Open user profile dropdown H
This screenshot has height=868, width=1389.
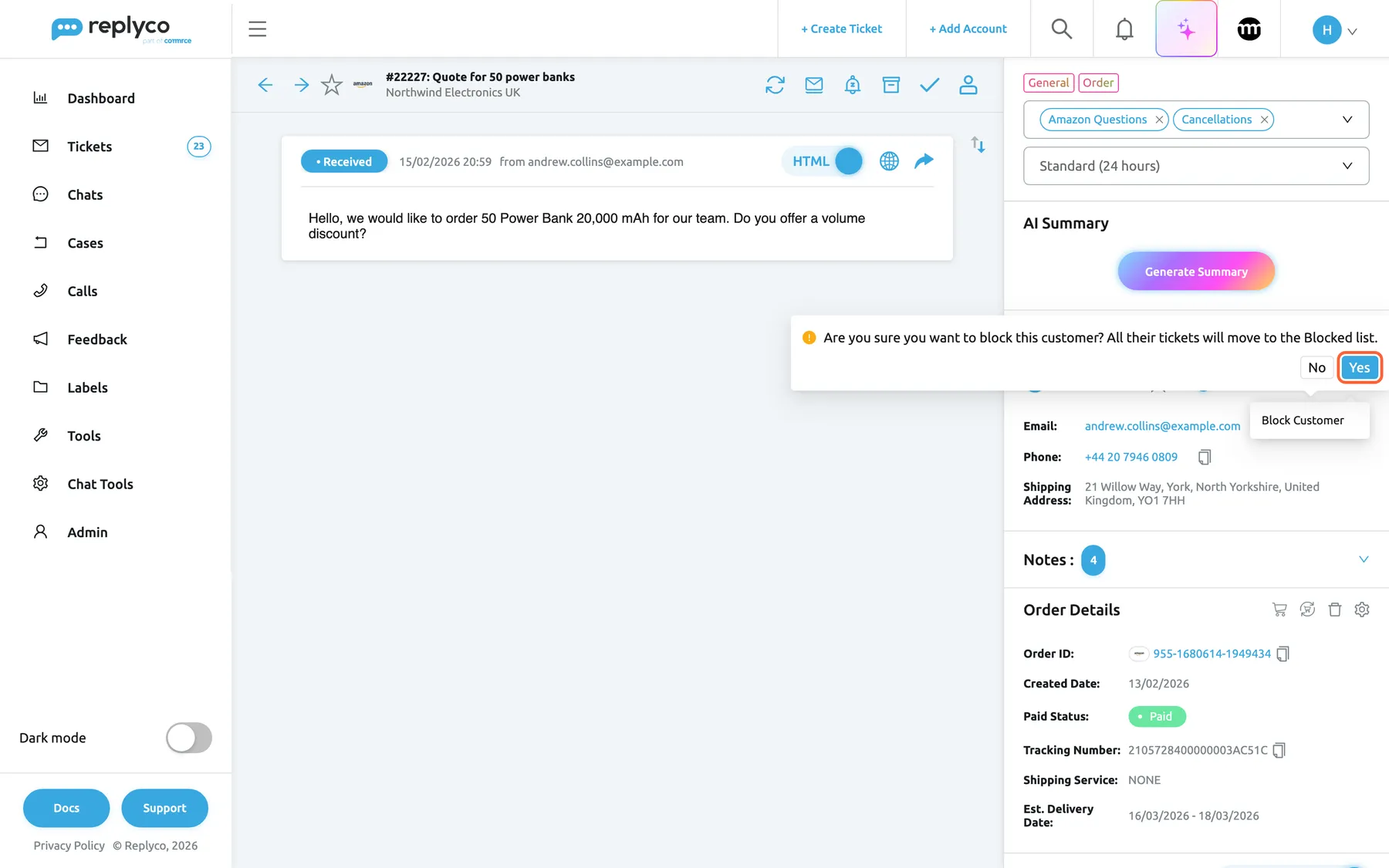[1334, 30]
